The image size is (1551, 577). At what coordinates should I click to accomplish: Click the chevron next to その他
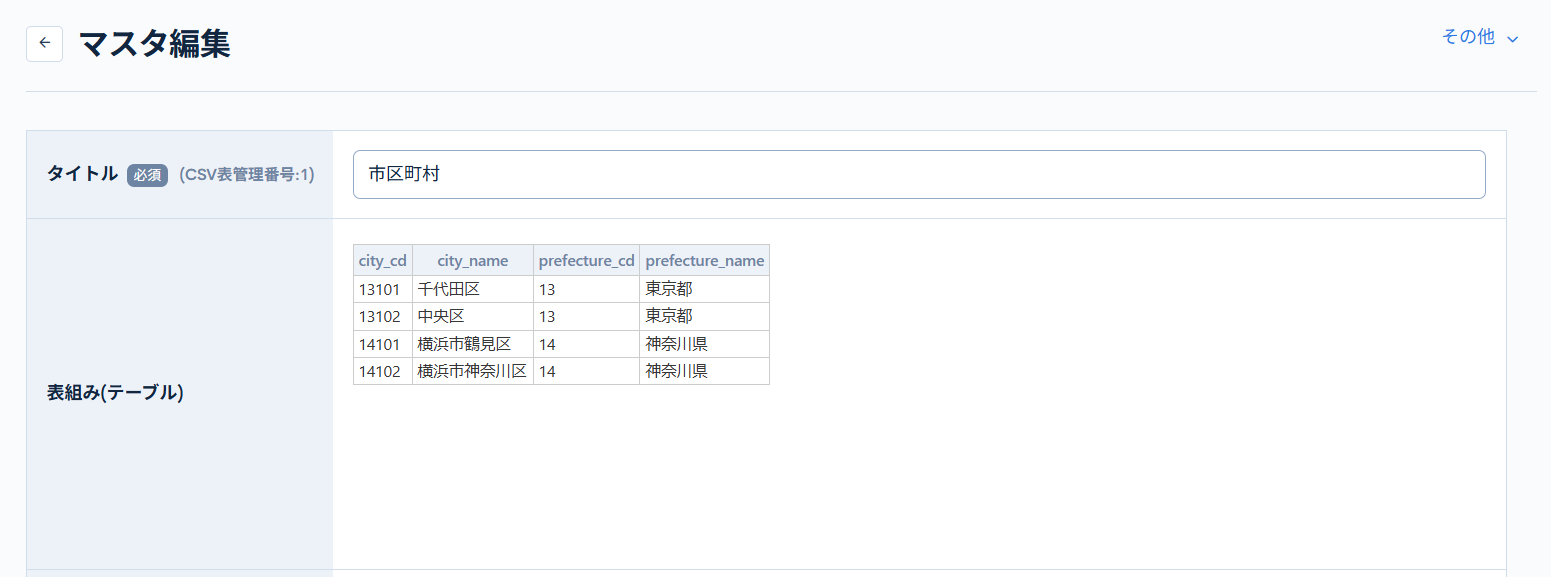(x=1512, y=38)
